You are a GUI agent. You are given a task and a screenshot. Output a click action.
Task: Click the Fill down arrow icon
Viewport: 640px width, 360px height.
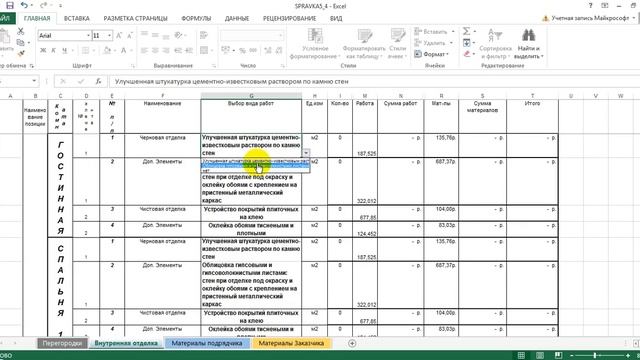coord(467,43)
